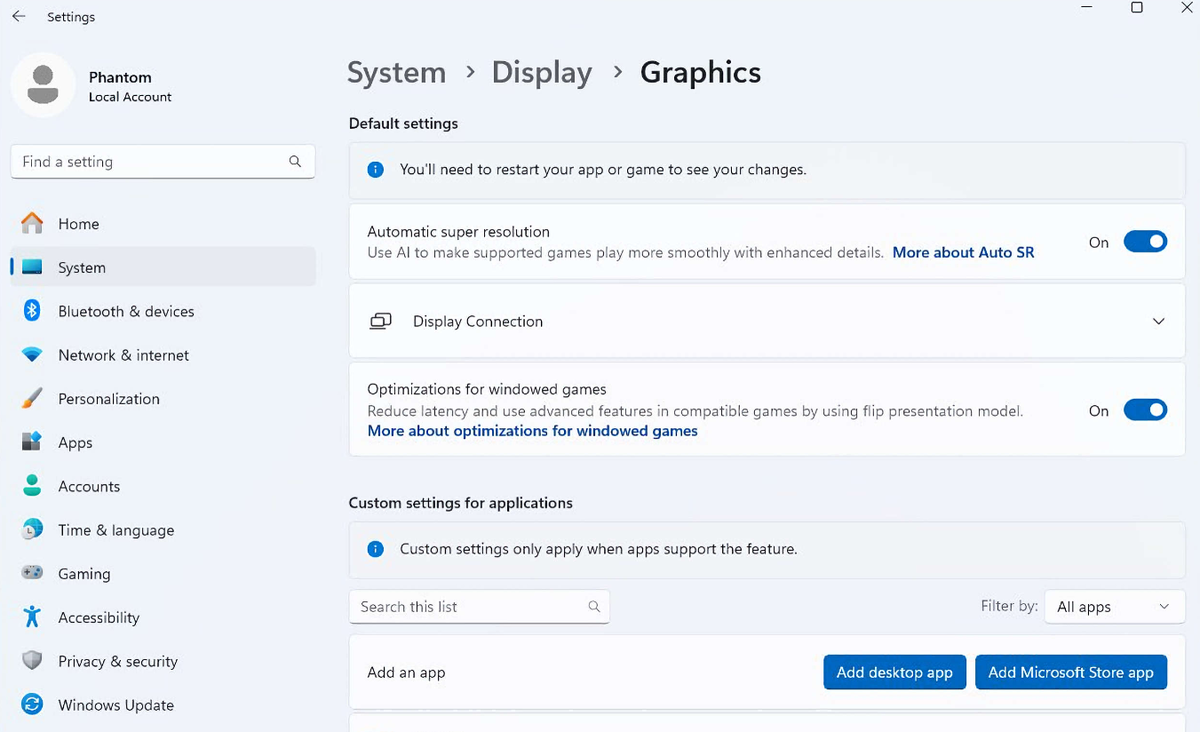Click the Privacy & security shield icon
Viewport: 1200px width, 732px height.
(x=32, y=661)
